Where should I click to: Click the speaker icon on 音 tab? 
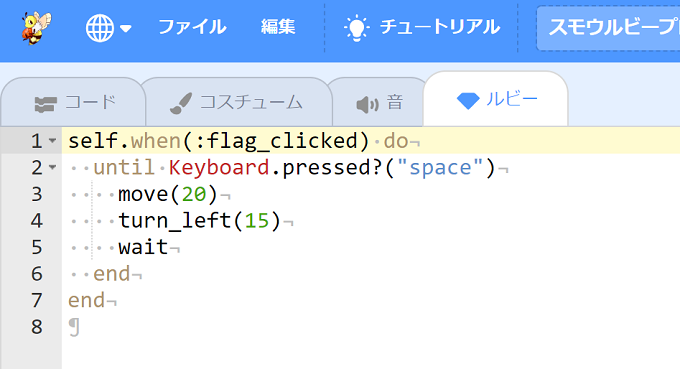click(x=367, y=104)
